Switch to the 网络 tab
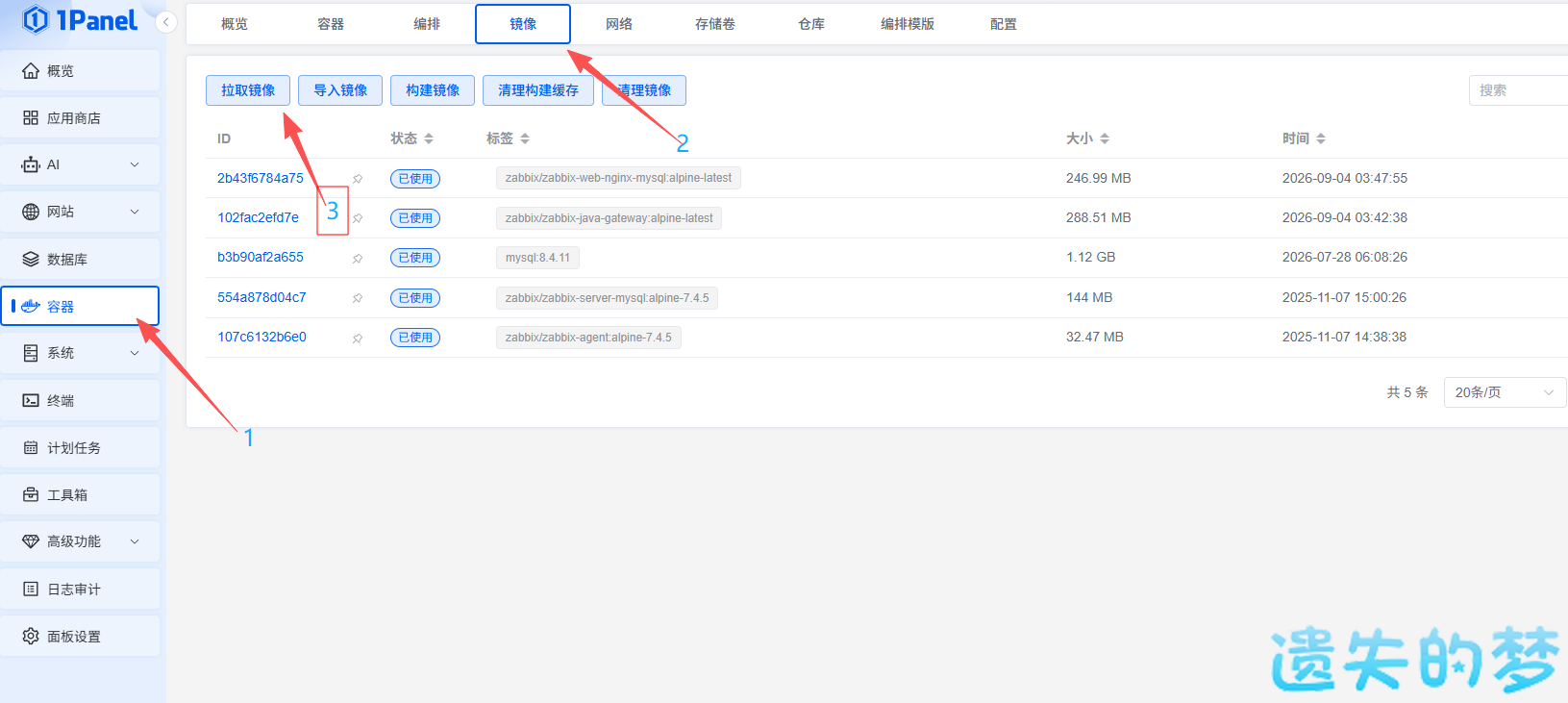 pos(619,24)
